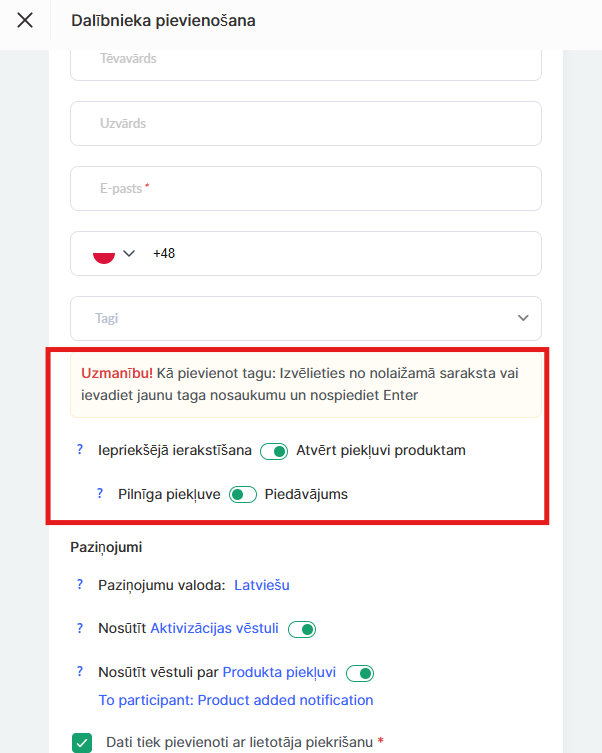602x753 pixels.
Task: Click into the E-pasts input field
Action: (x=305, y=189)
